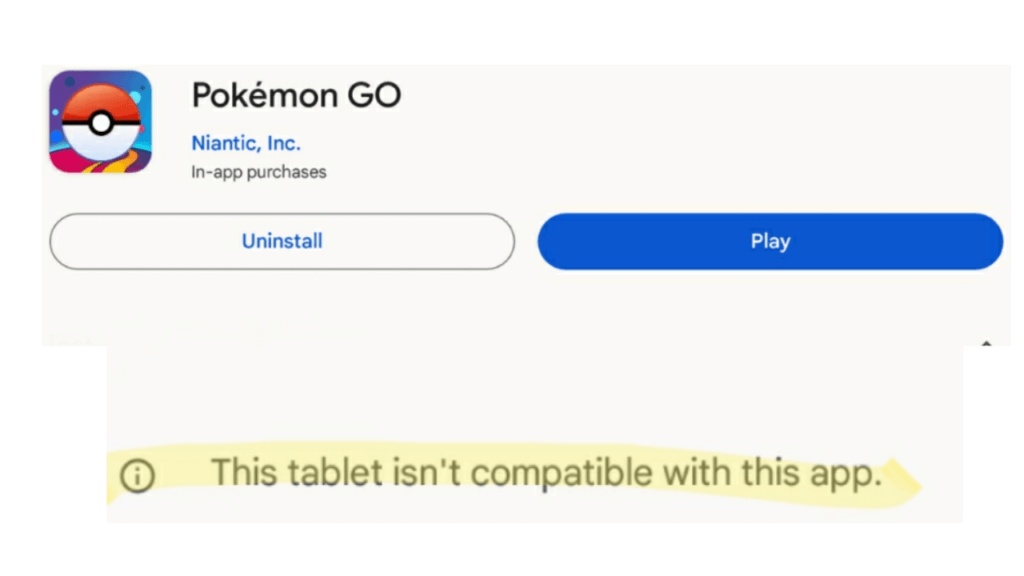Launch Pokémon GO with the Play button

[x=770, y=241]
